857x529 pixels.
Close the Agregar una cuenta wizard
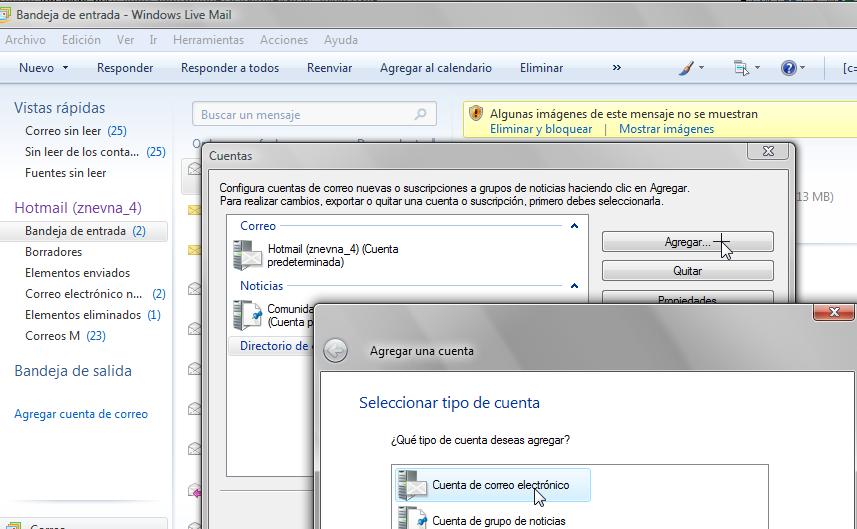[833, 312]
